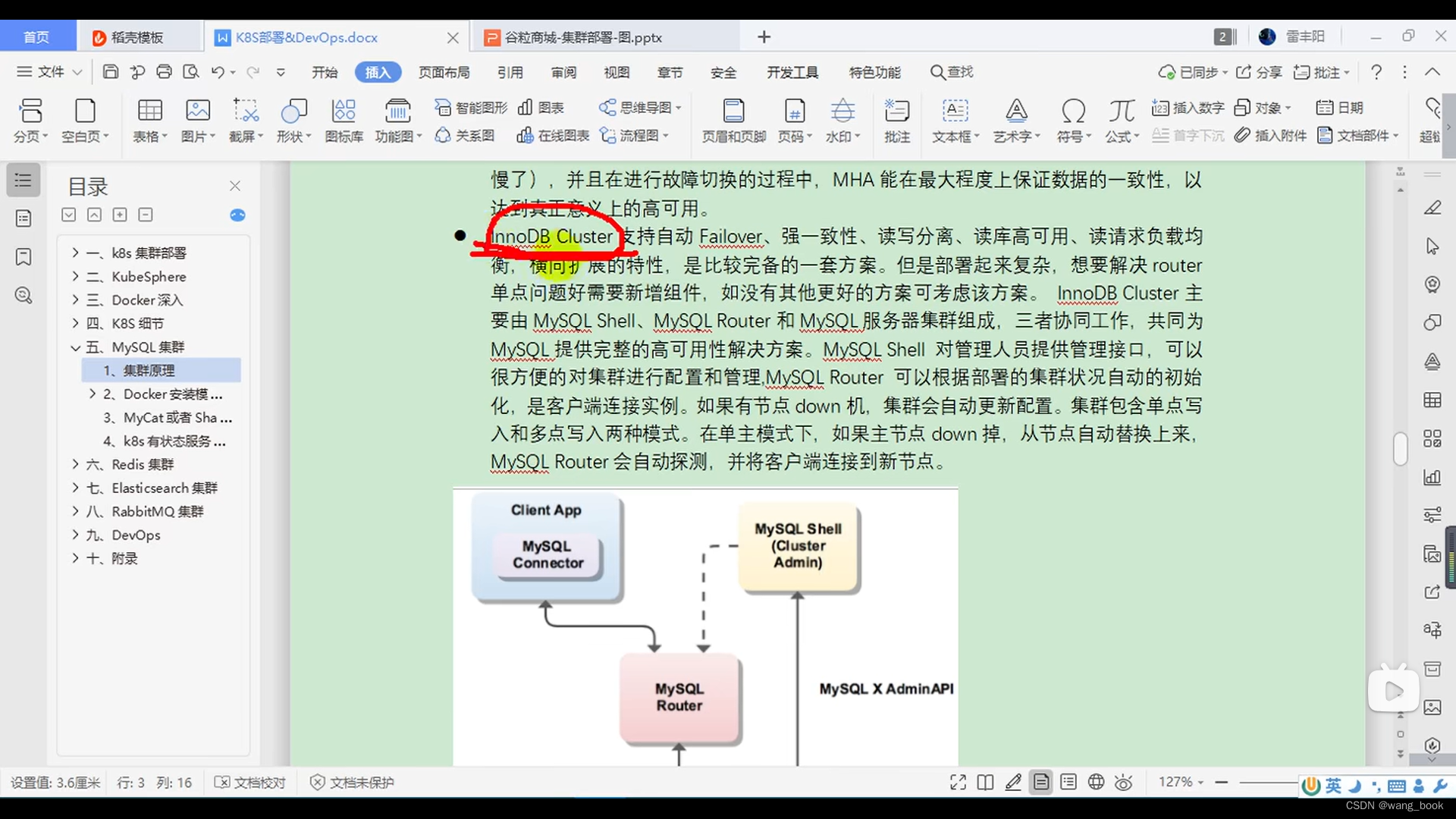1456x819 pixels.
Task: Open the zoom percentage 127% dropdown
Action: tap(1181, 782)
